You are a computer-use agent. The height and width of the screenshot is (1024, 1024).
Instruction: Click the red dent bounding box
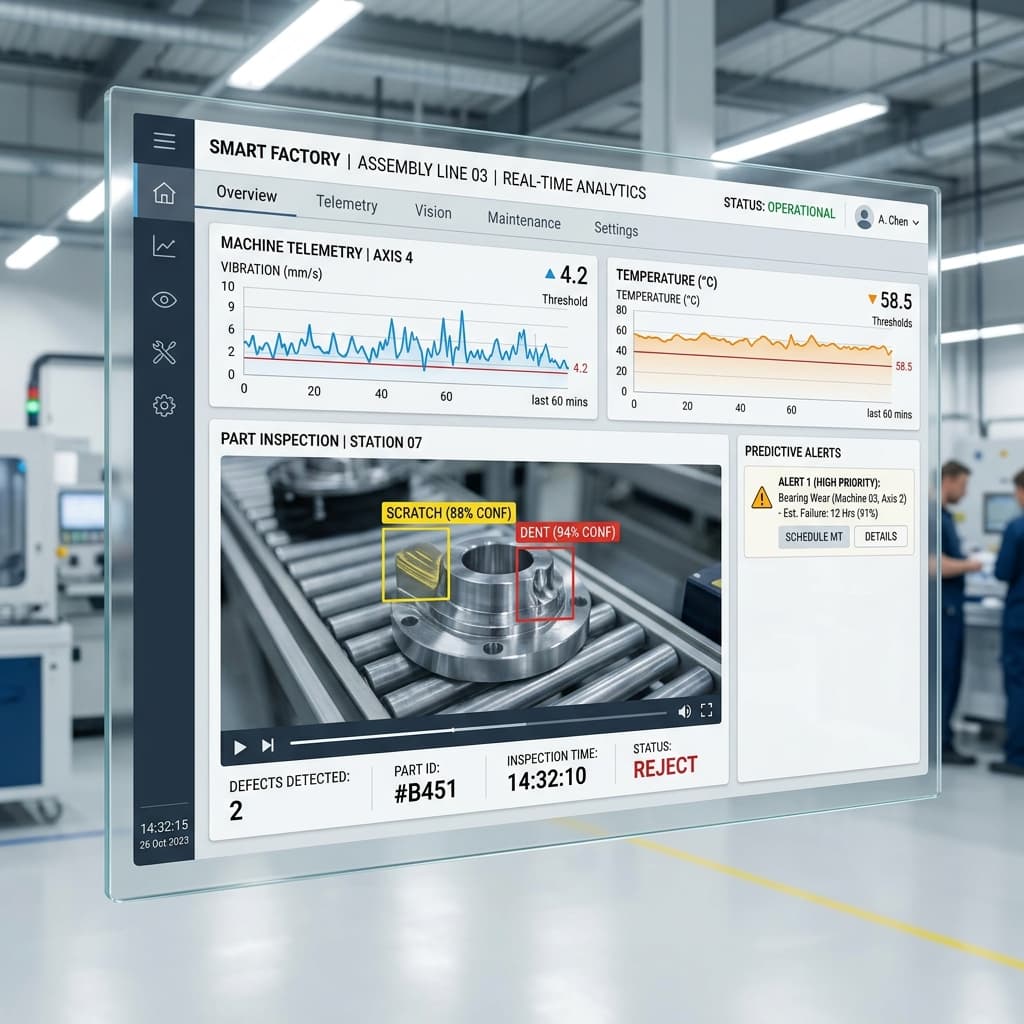[x=545, y=583]
